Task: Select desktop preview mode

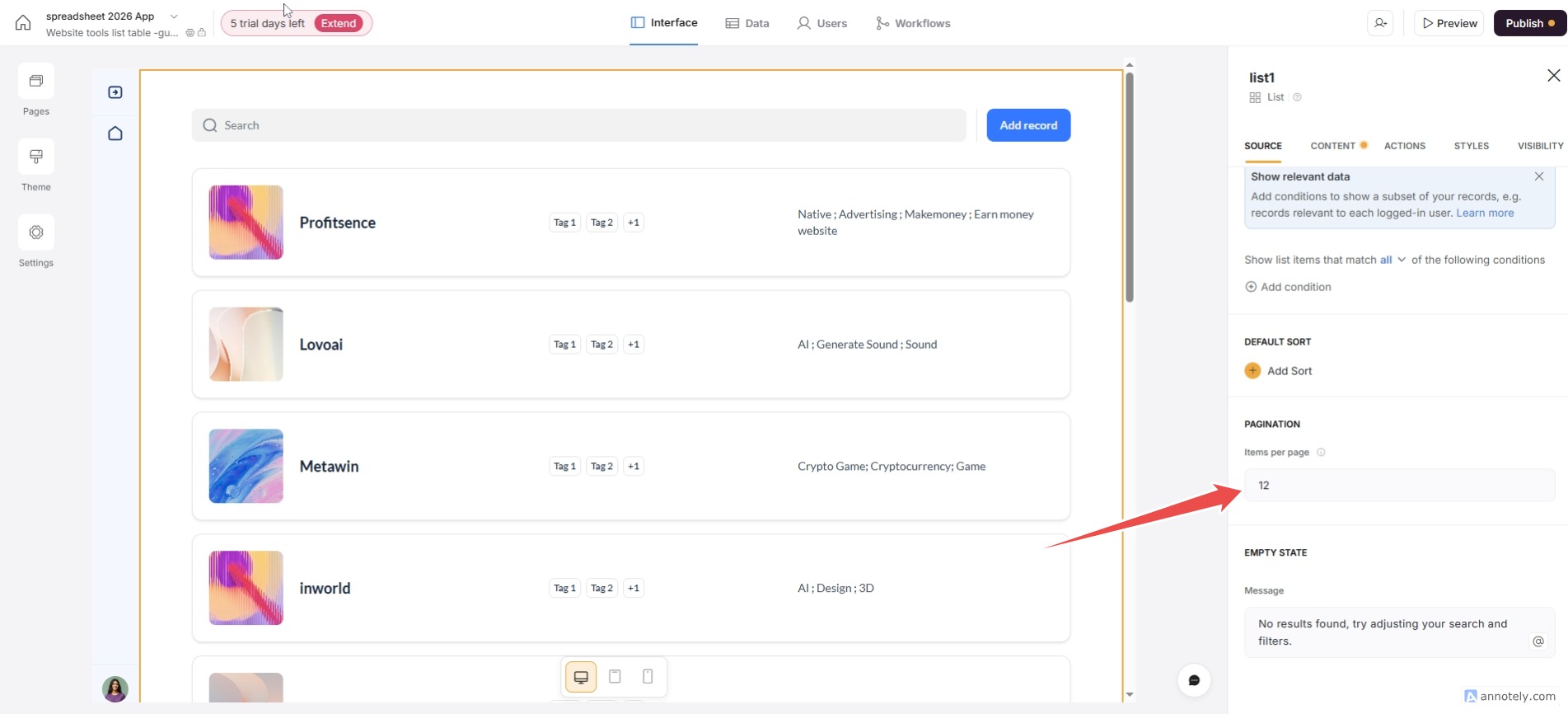Action: pos(581,677)
